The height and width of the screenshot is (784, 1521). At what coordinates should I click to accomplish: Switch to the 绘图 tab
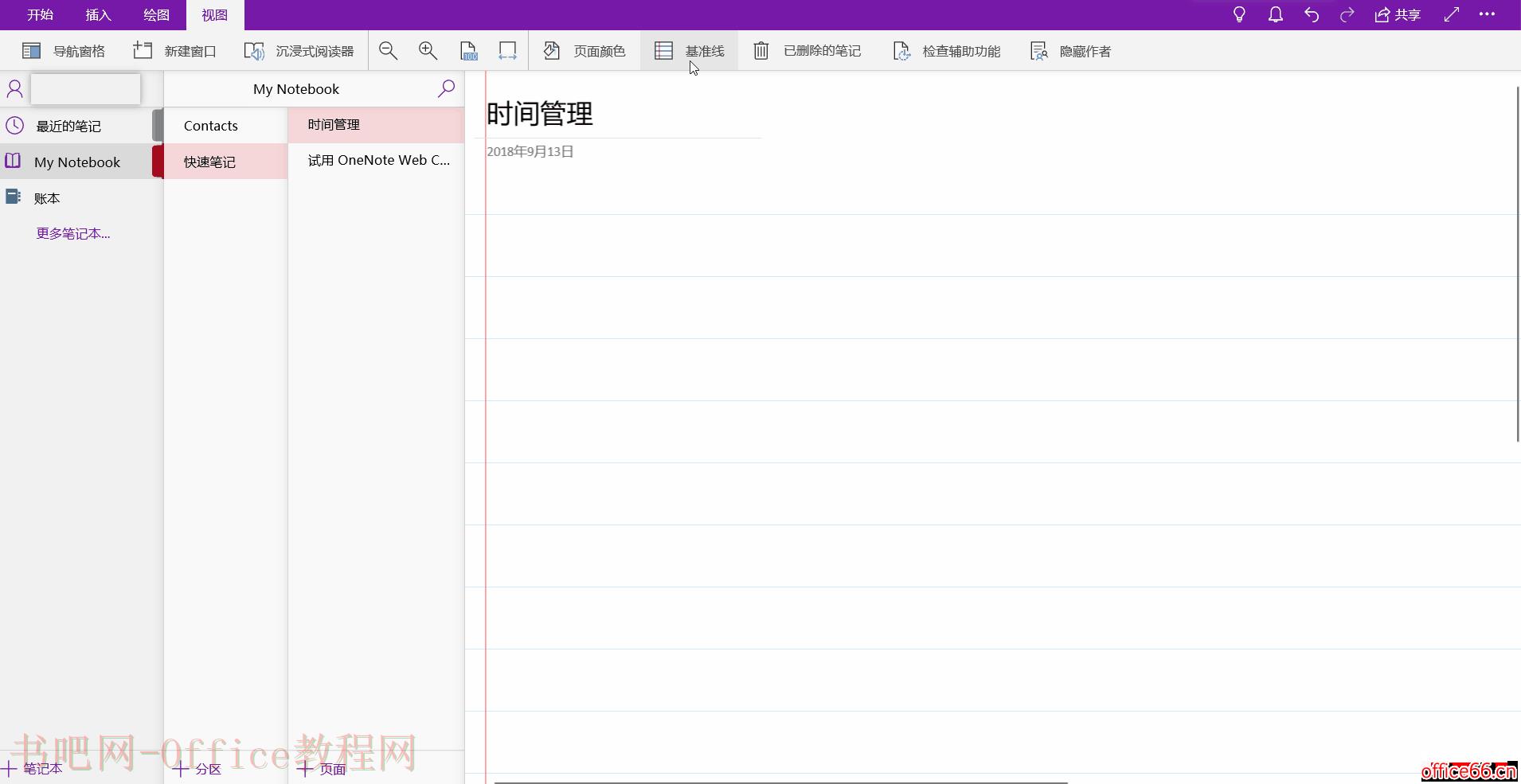(x=156, y=15)
